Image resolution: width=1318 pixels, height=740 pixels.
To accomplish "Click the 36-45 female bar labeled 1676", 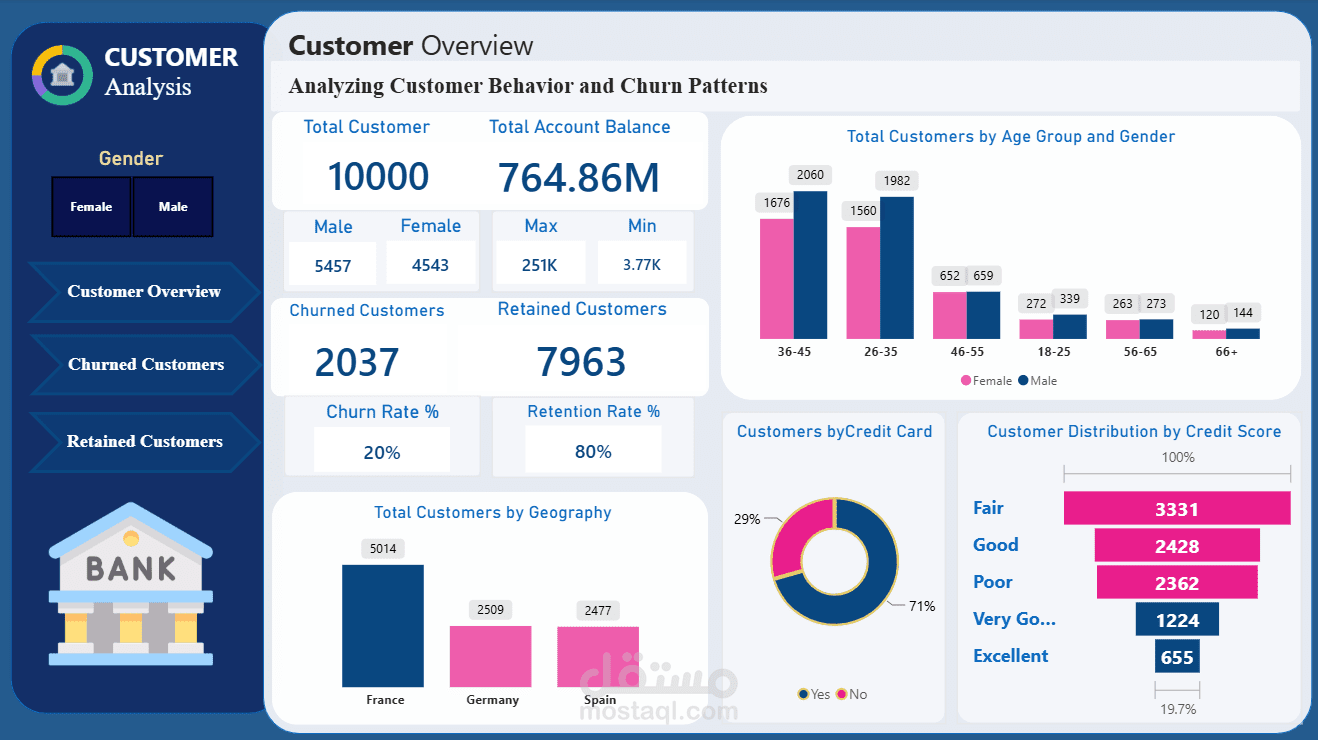I will tap(776, 279).
